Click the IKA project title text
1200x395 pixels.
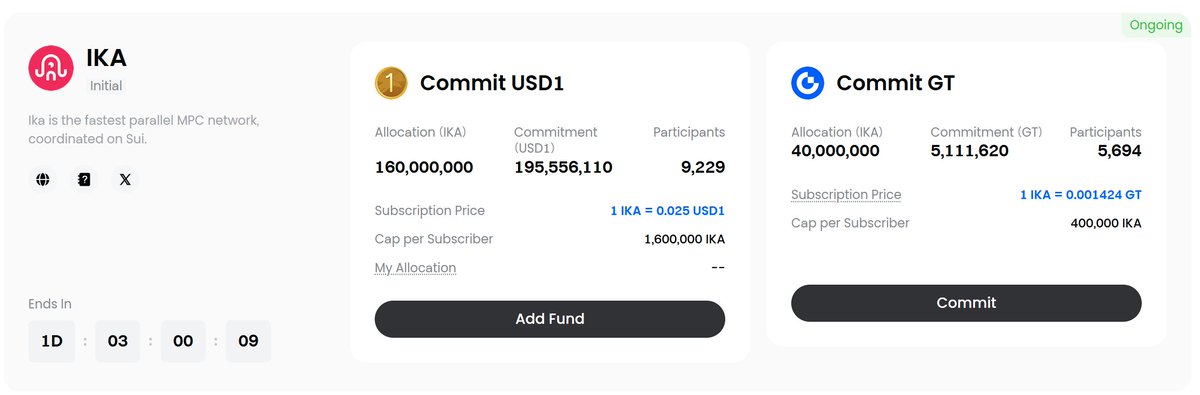pos(107,58)
